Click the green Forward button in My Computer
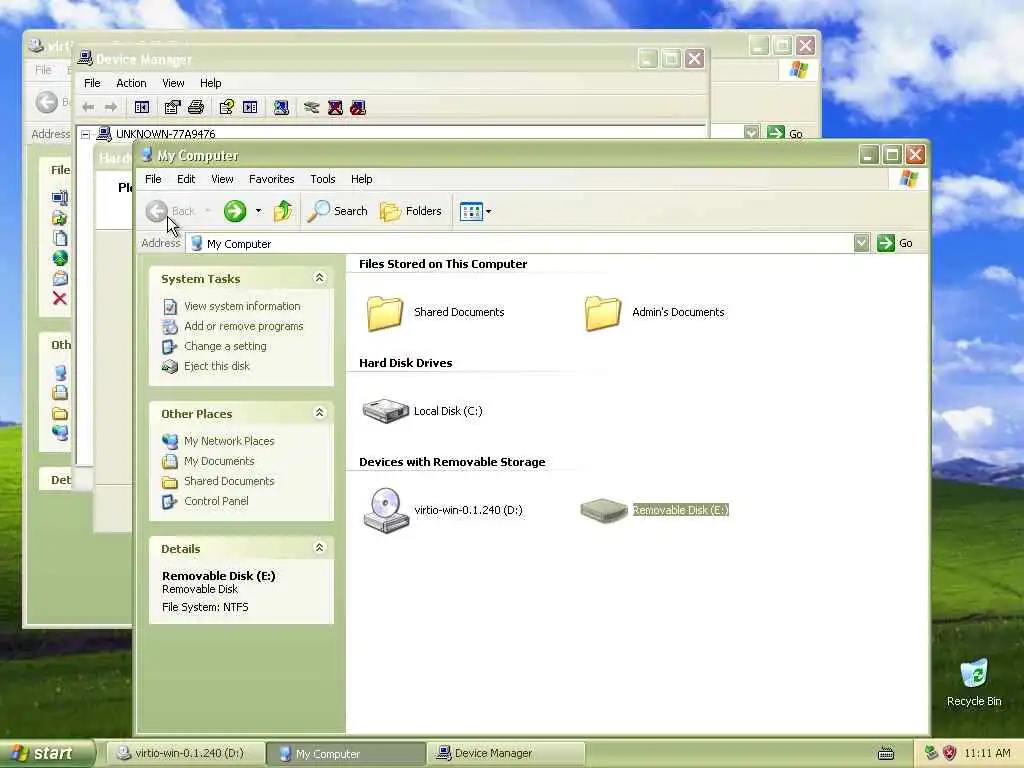The image size is (1024, 768). click(235, 211)
